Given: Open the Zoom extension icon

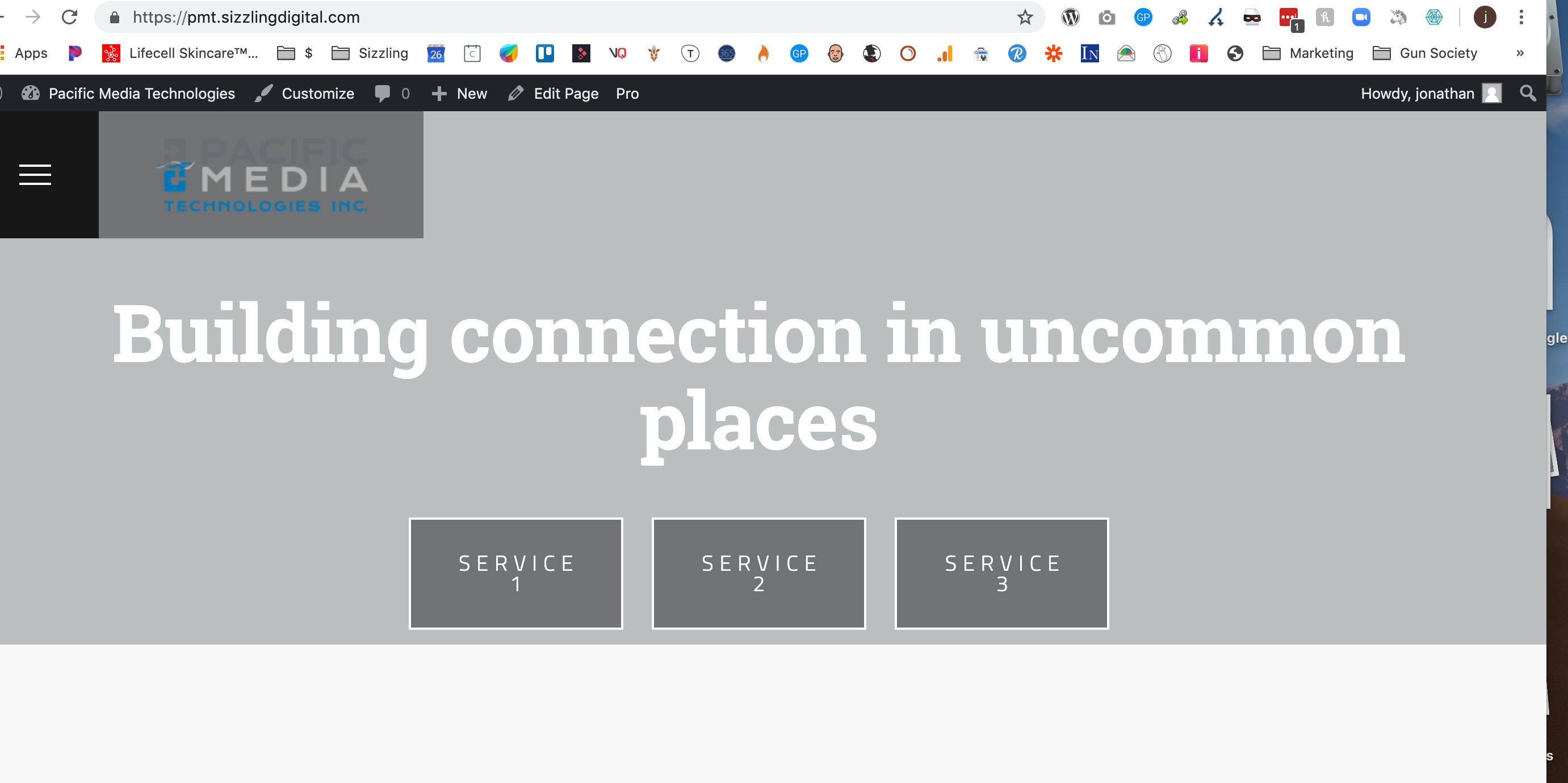Looking at the screenshot, I should click(1361, 17).
